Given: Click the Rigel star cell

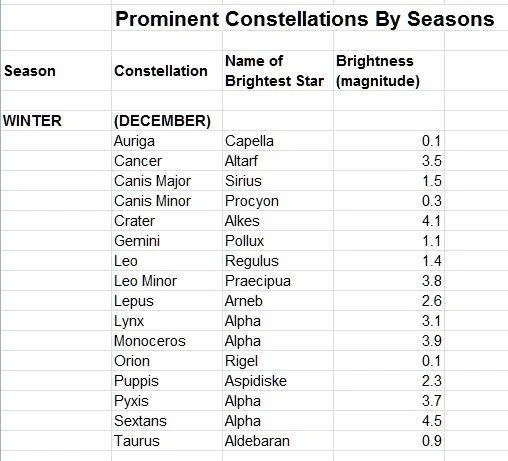Looking at the screenshot, I should coord(278,361).
